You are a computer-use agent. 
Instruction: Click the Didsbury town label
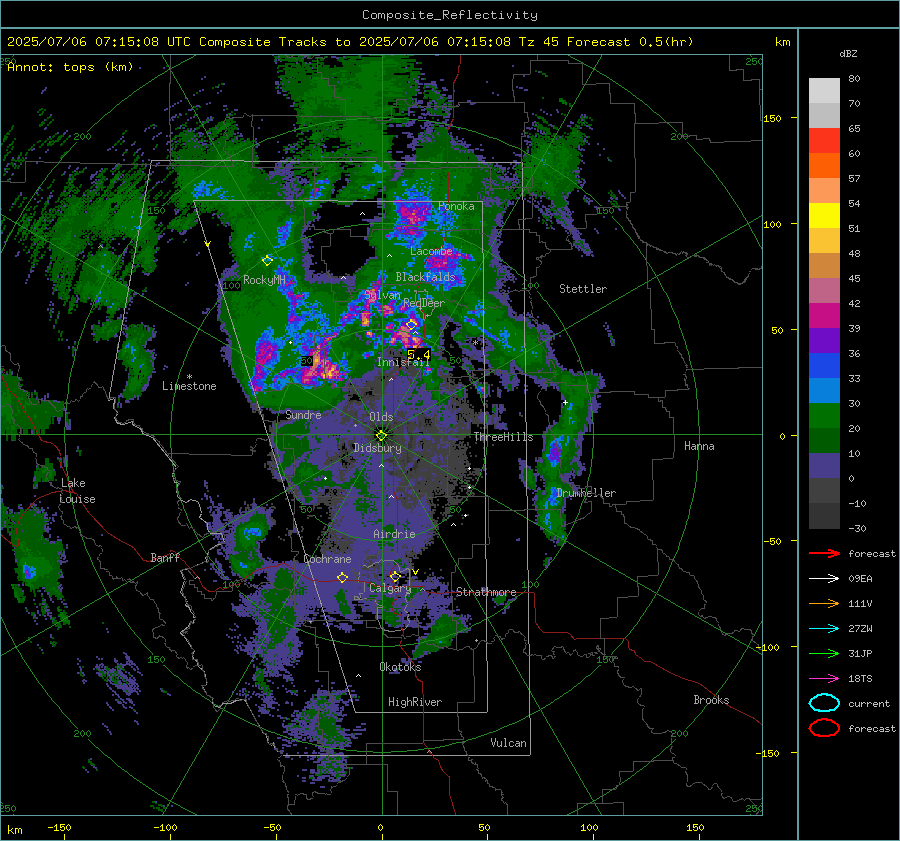pos(377,448)
